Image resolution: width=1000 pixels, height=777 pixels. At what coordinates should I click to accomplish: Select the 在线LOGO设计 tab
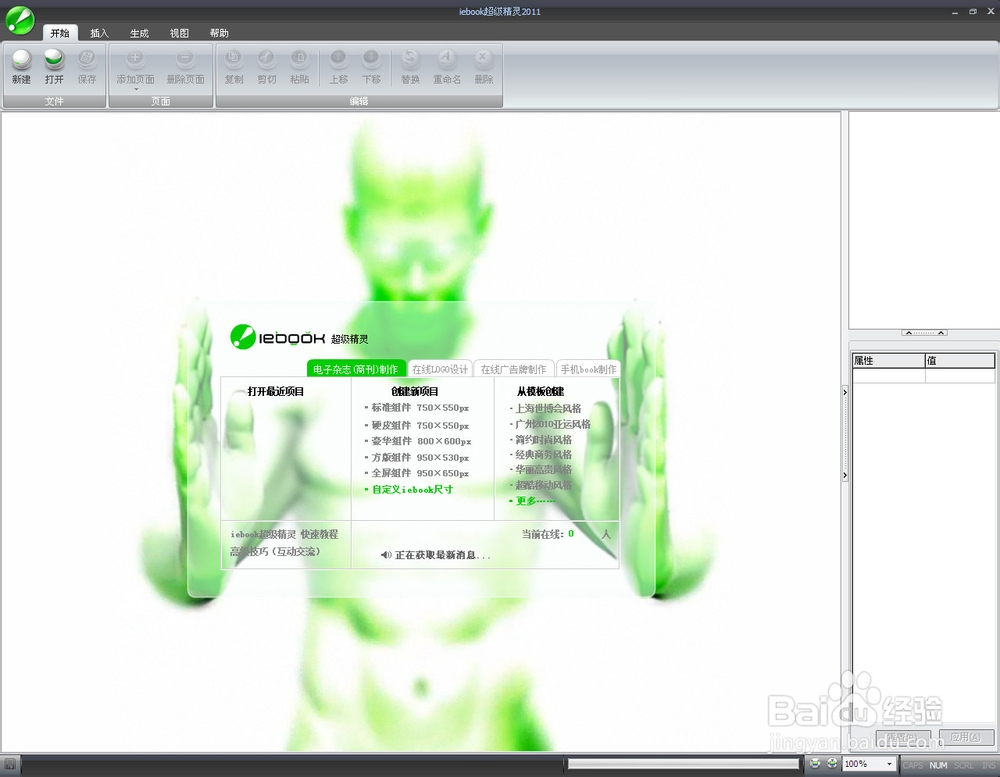(x=439, y=369)
